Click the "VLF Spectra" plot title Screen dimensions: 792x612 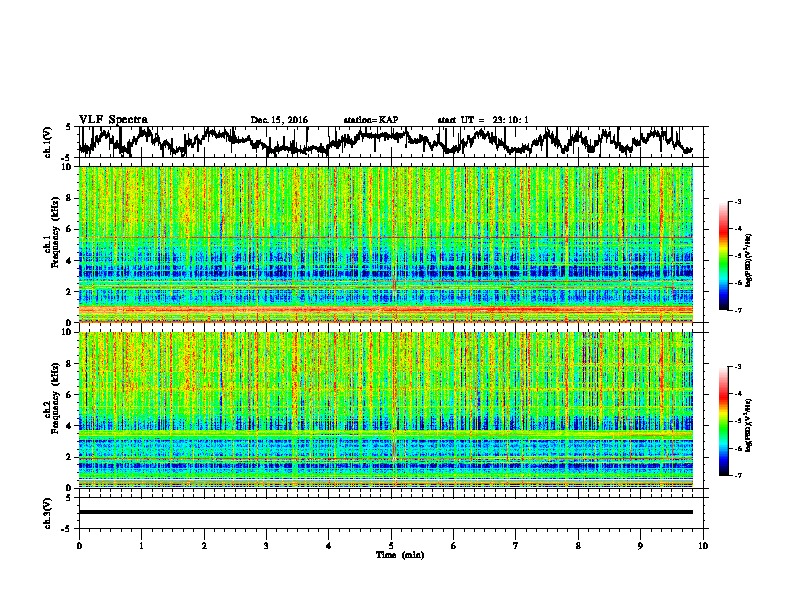pyautogui.click(x=113, y=119)
